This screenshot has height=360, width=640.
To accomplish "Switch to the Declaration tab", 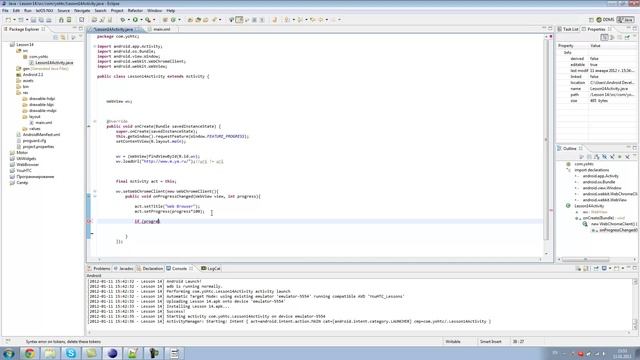I will coord(150,269).
